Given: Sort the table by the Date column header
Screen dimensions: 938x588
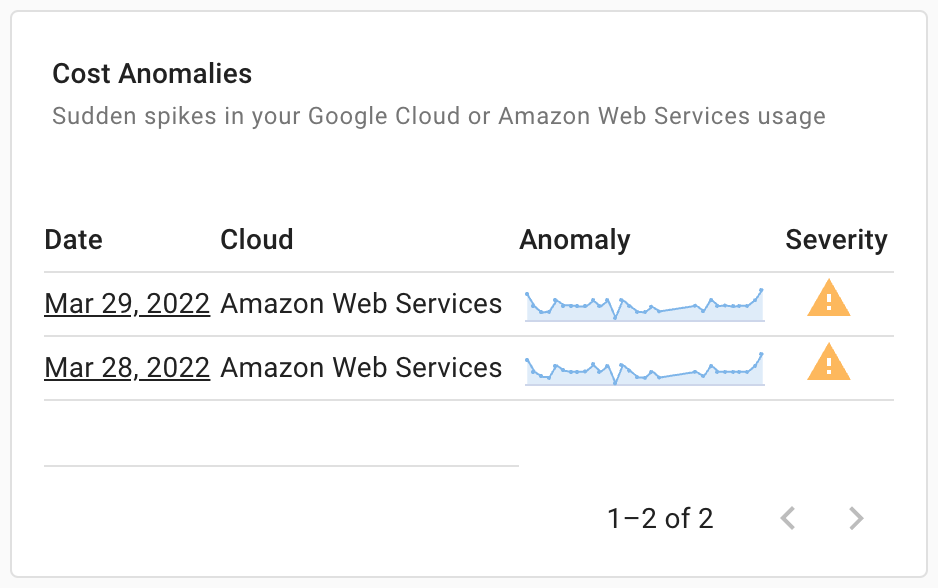Looking at the screenshot, I should (73, 239).
